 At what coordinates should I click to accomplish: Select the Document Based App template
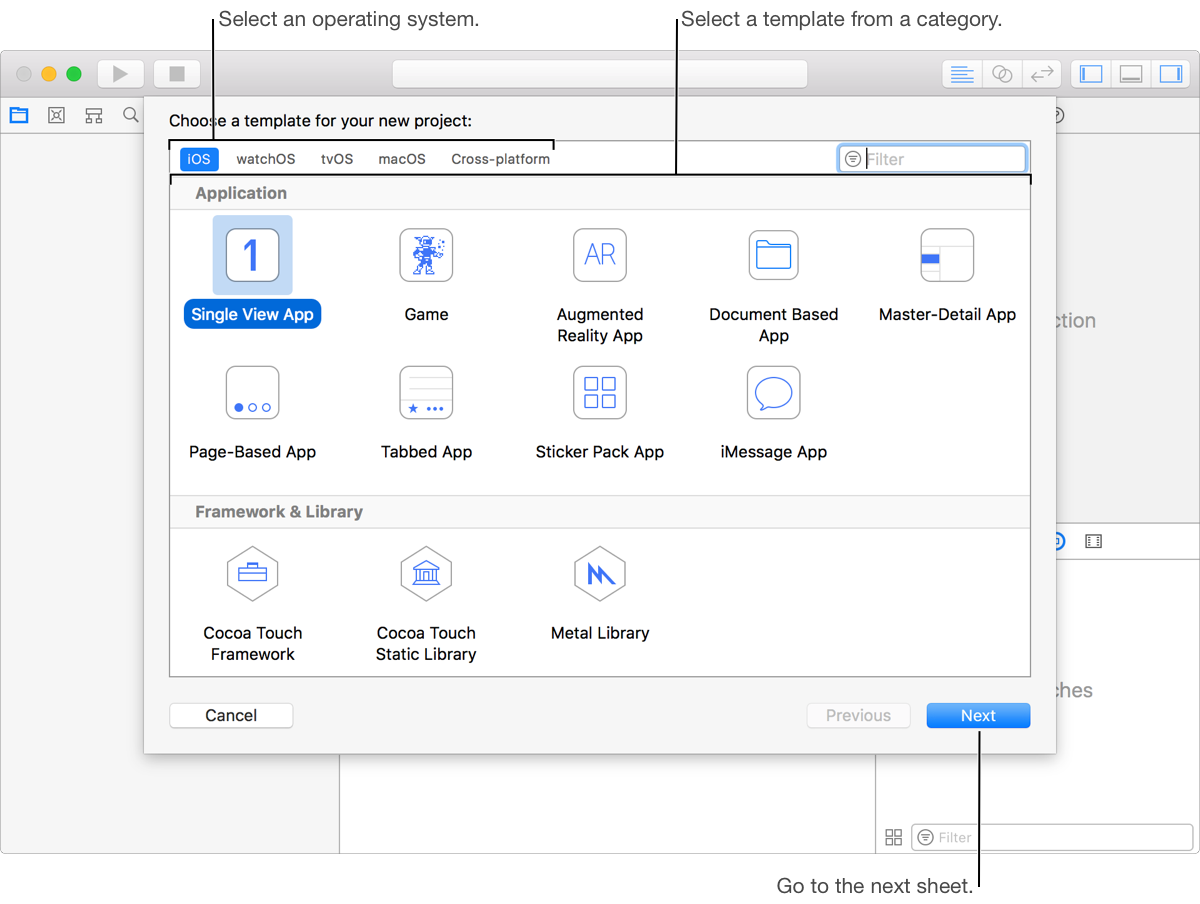773,255
